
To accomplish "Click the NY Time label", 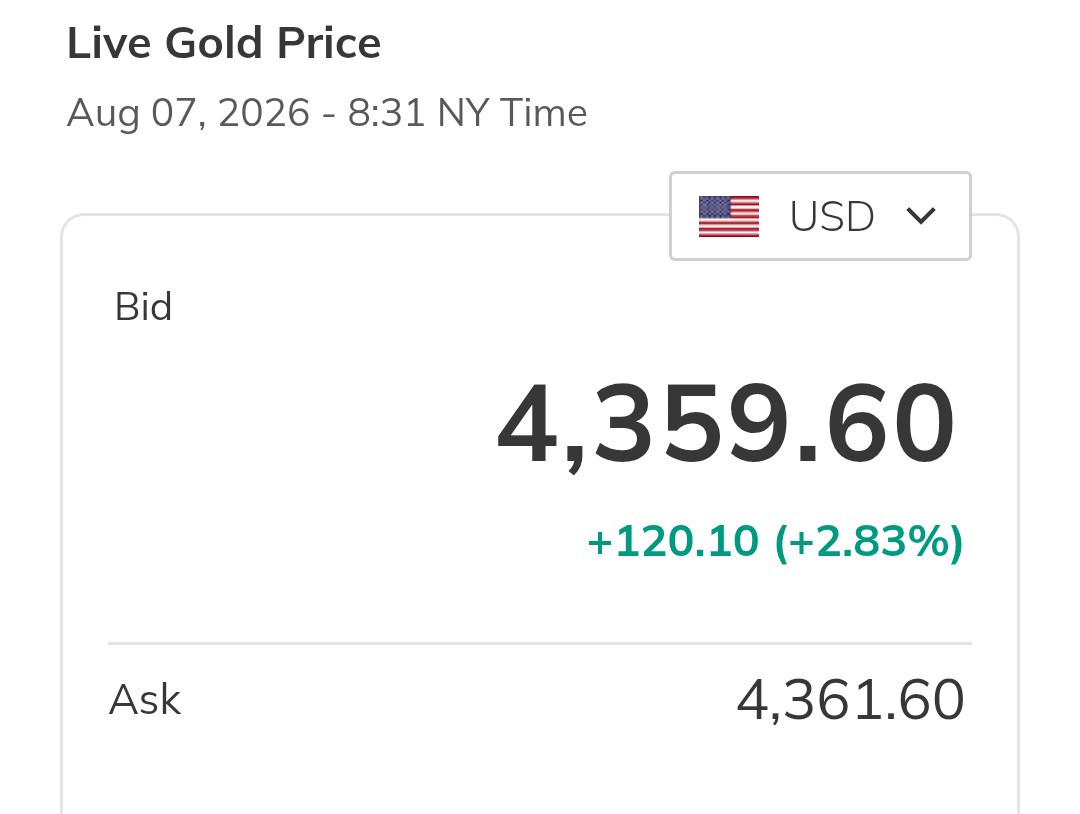I will [x=512, y=113].
